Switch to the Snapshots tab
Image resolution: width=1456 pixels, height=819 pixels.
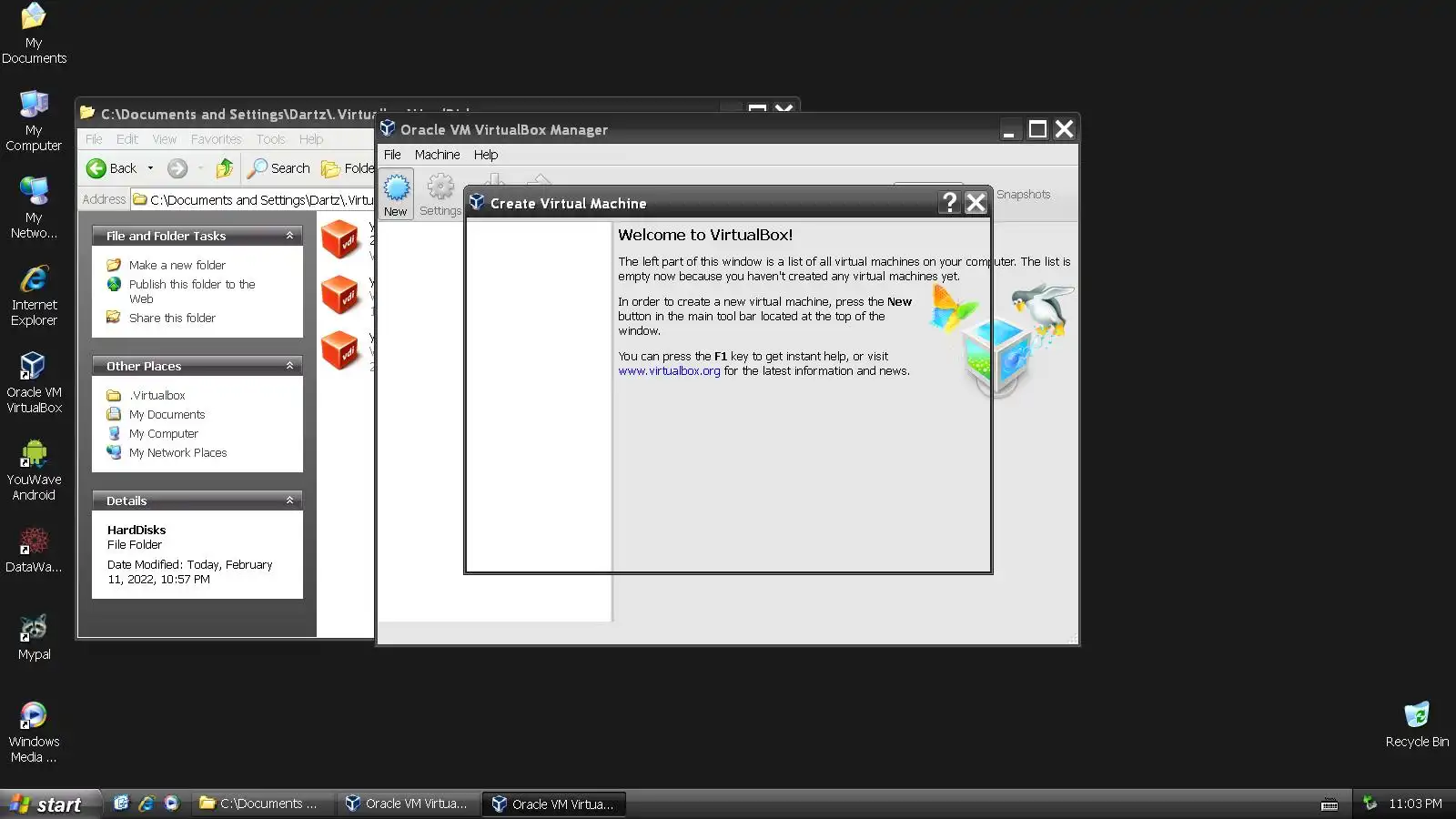point(1023,195)
